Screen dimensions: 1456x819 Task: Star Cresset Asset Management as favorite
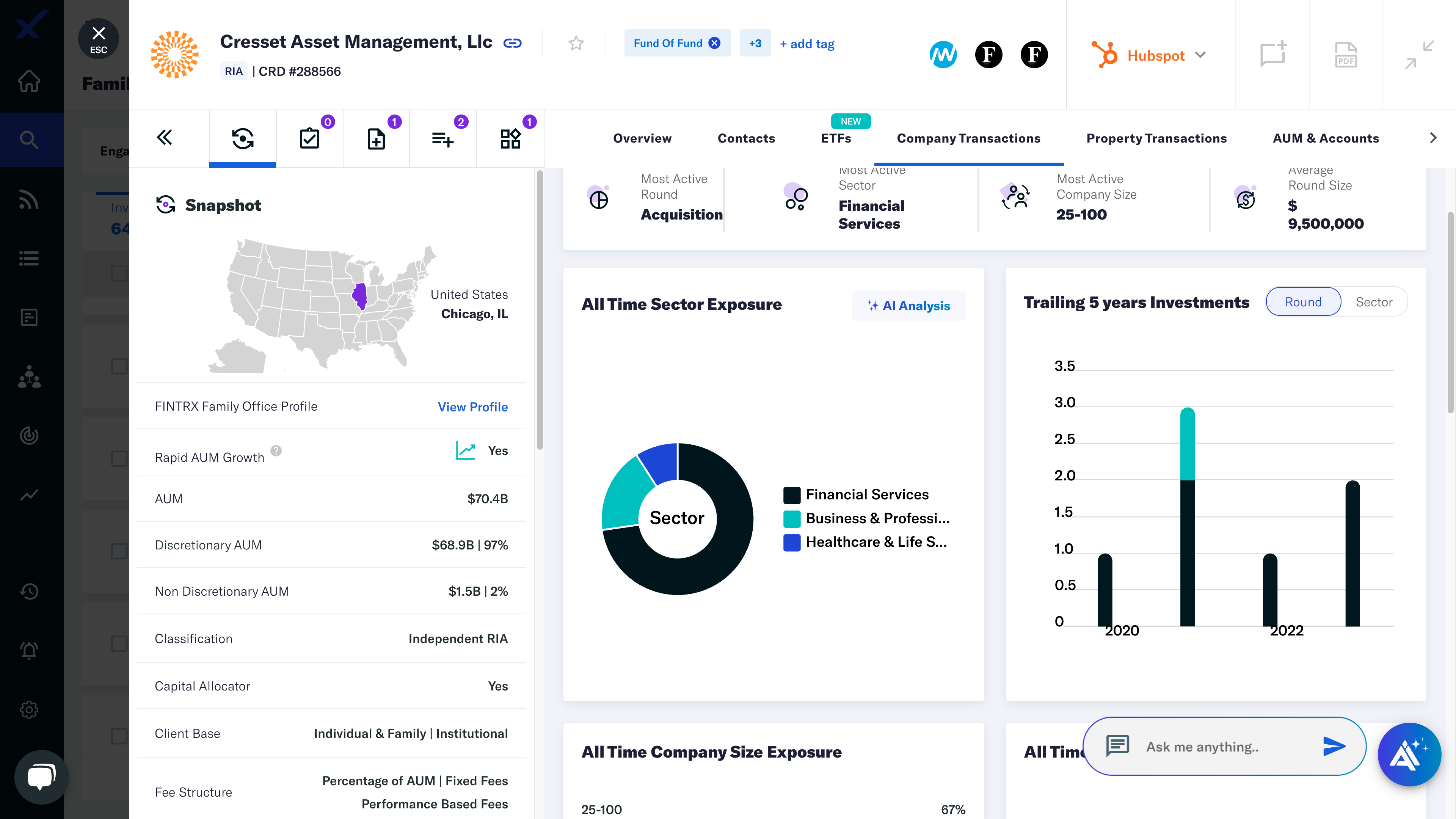pyautogui.click(x=576, y=44)
